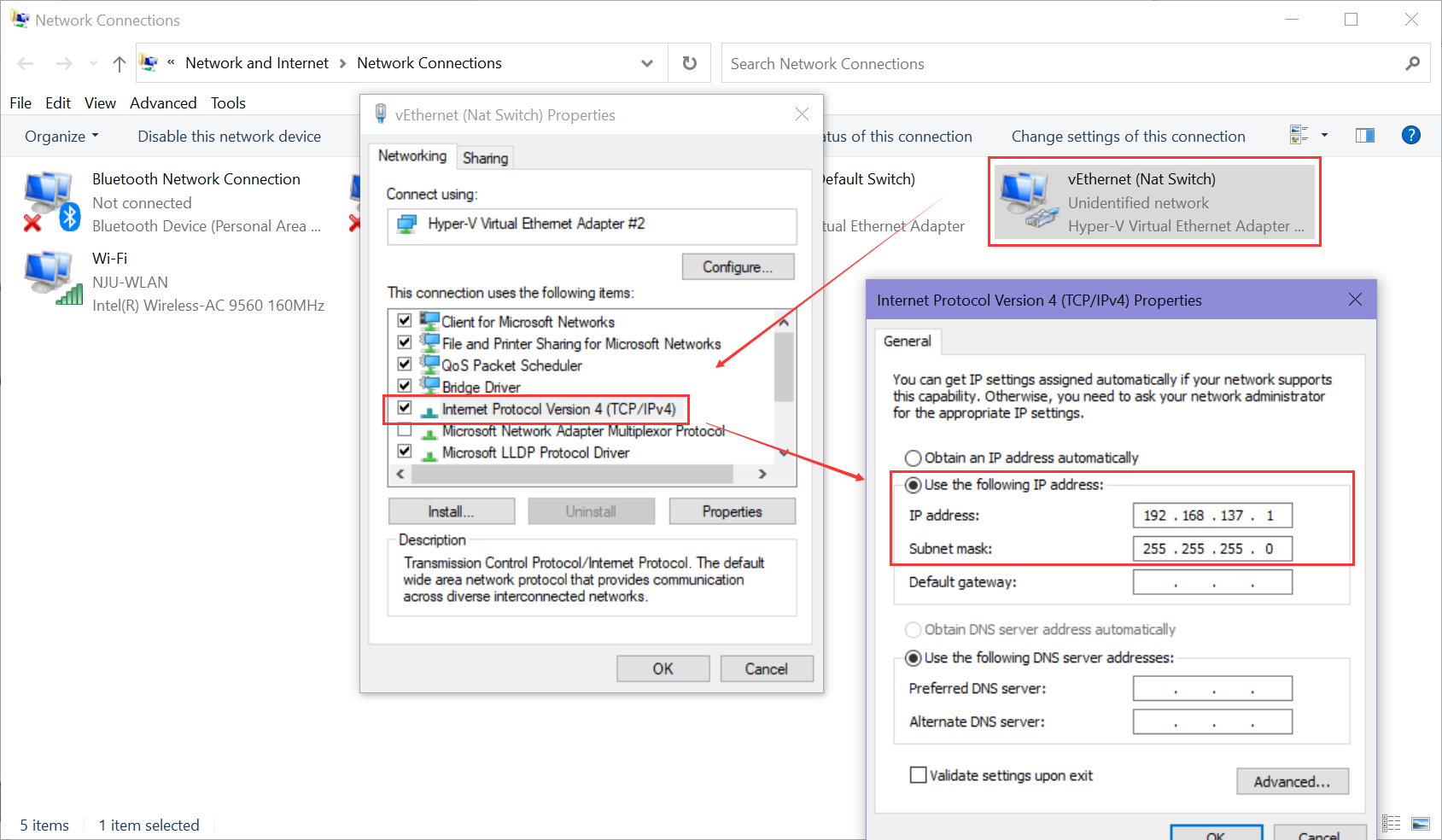Click the Forward navigation arrow
Image resolution: width=1442 pixels, height=840 pixels.
click(64, 63)
